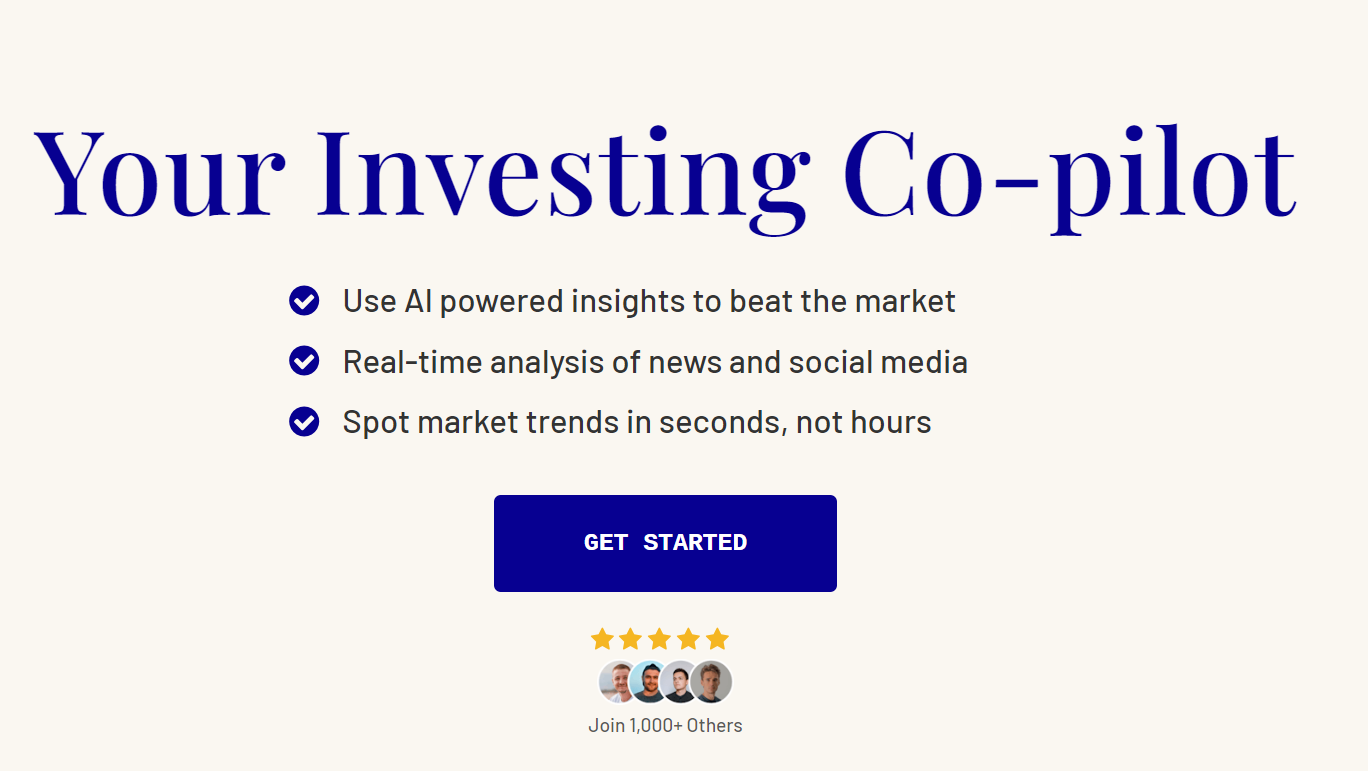Select the third avatar wearing a black shirt
Screen dimensions: 1368x771
pos(679,682)
